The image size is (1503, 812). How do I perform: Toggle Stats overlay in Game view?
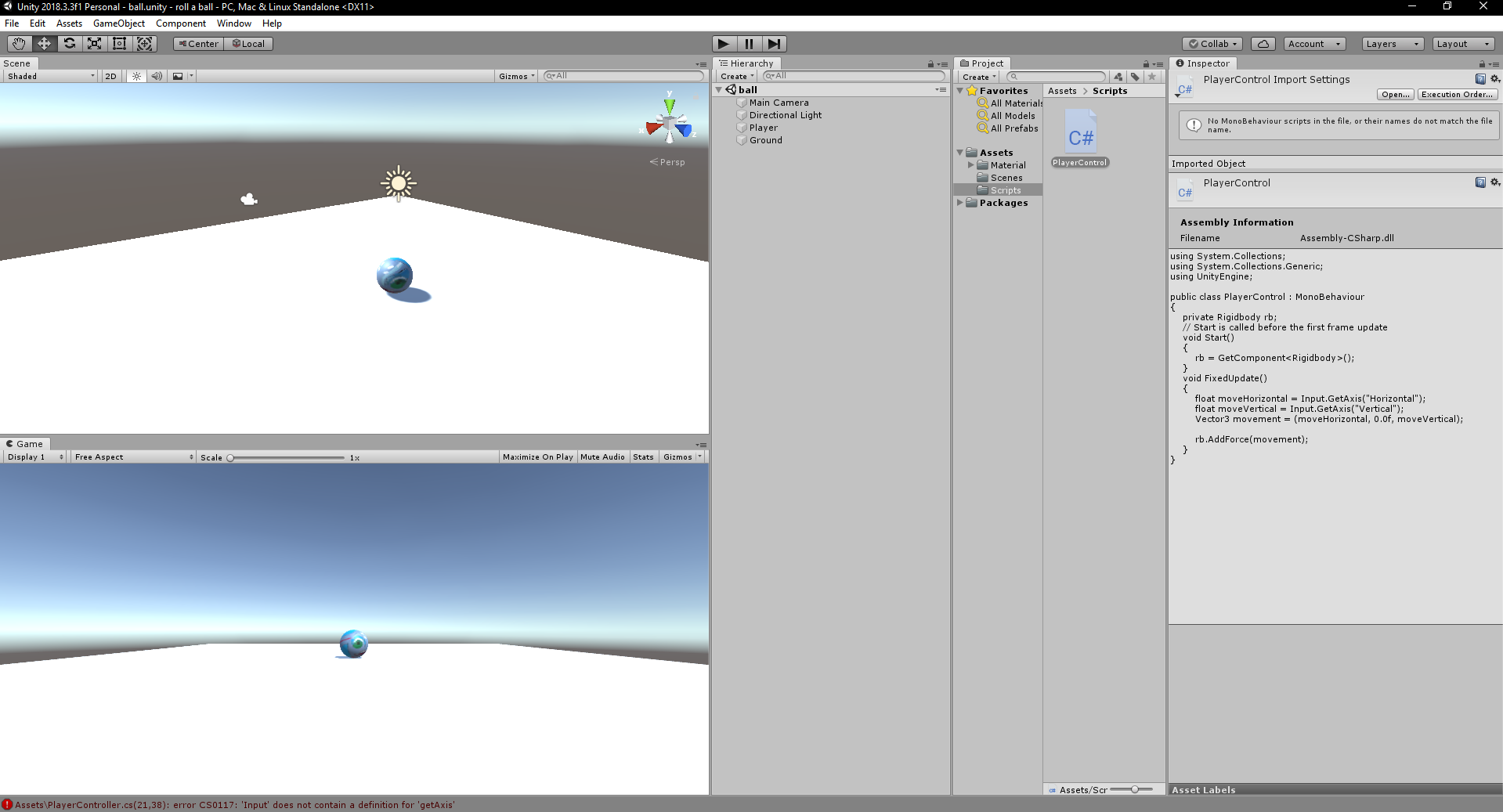click(x=643, y=457)
